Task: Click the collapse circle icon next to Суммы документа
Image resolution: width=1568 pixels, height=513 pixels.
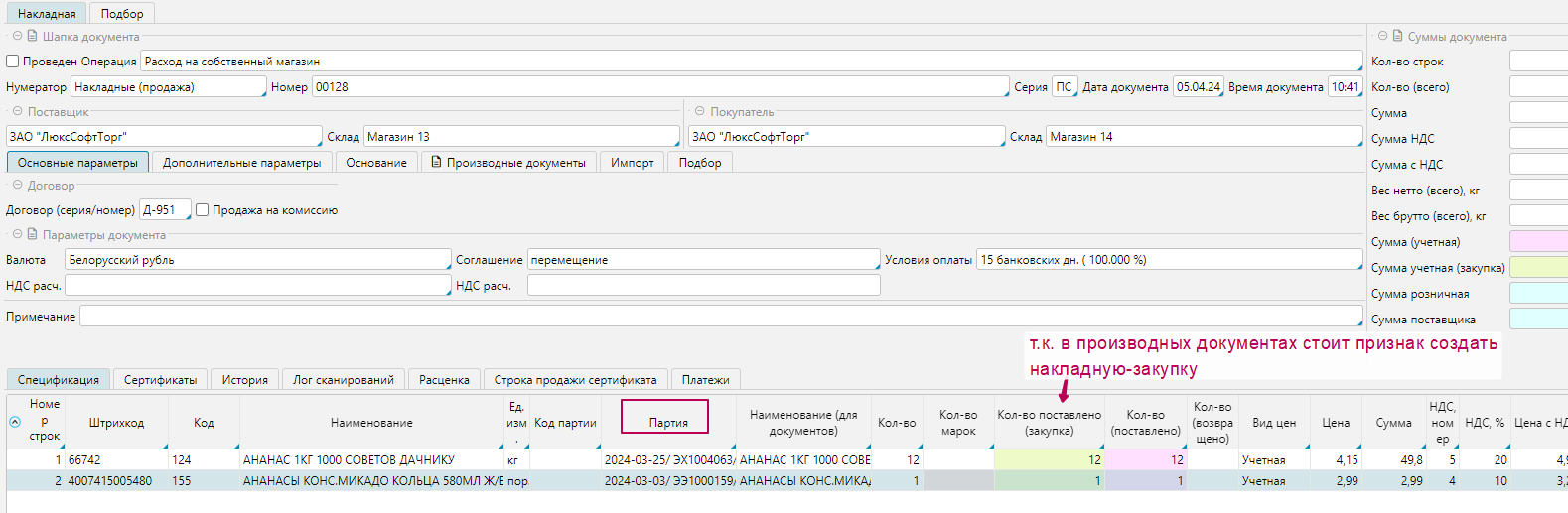Action: (x=1382, y=36)
